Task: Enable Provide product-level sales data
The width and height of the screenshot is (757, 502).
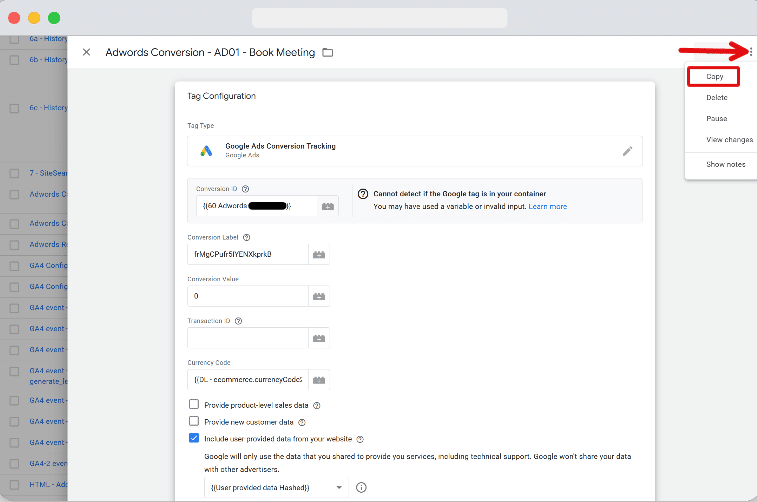Action: (194, 404)
